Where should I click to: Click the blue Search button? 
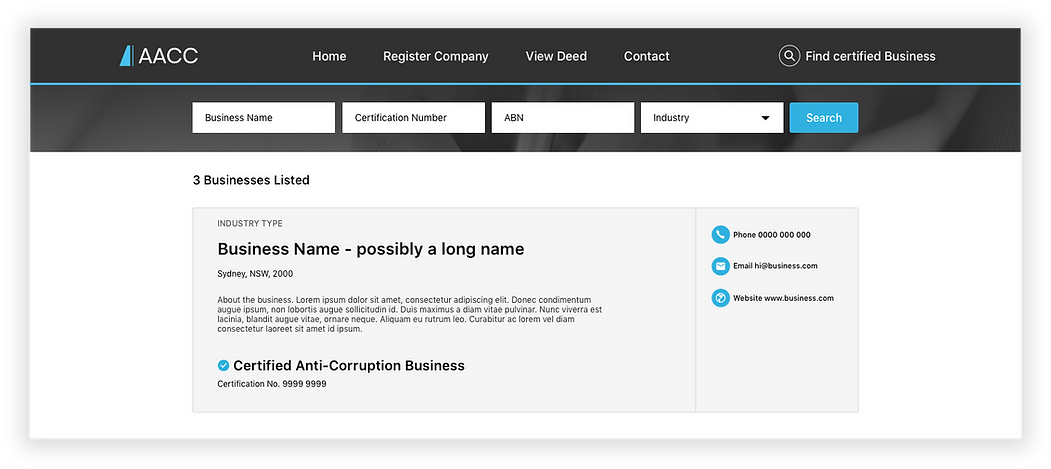point(824,117)
